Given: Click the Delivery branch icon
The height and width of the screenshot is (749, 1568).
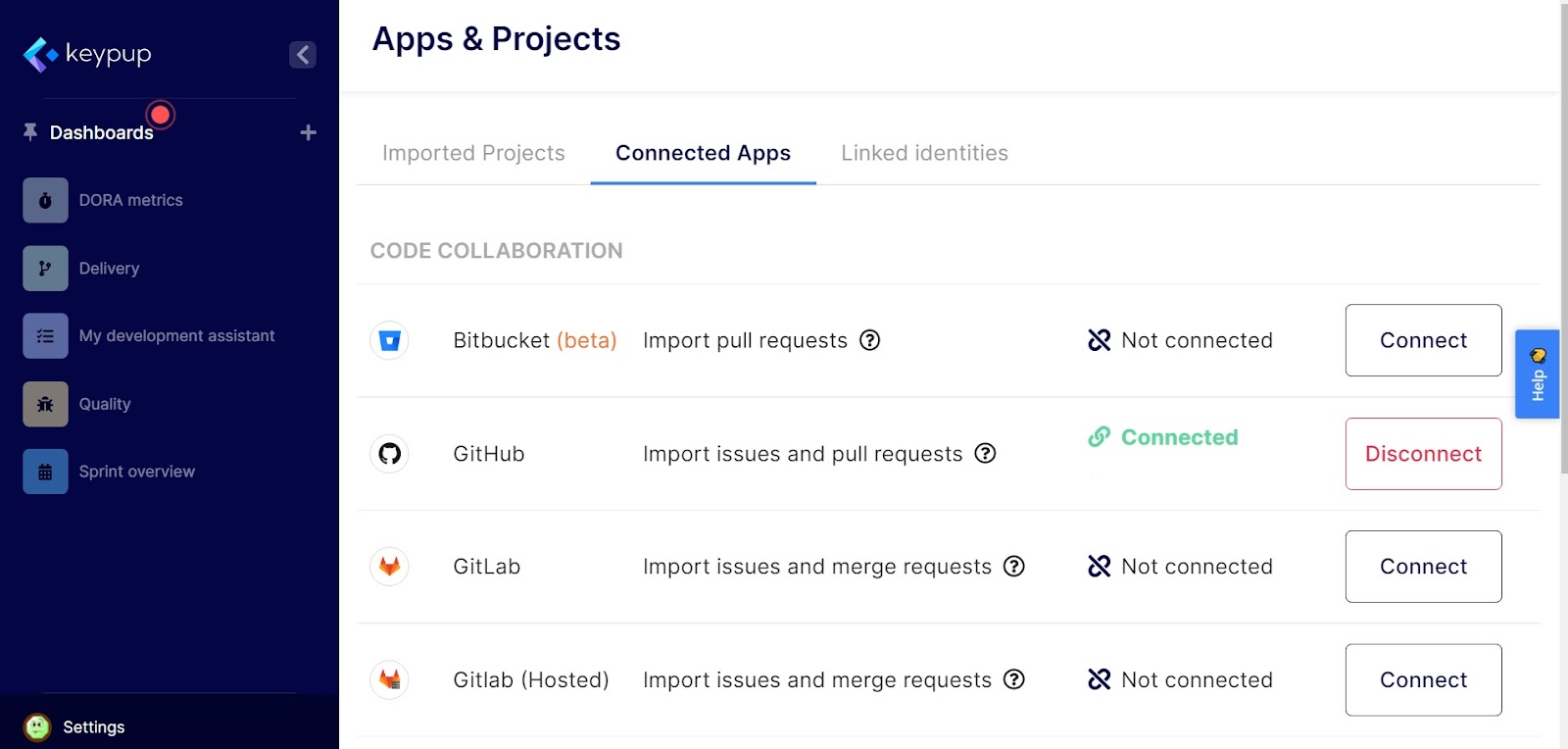Looking at the screenshot, I should coord(45,269).
